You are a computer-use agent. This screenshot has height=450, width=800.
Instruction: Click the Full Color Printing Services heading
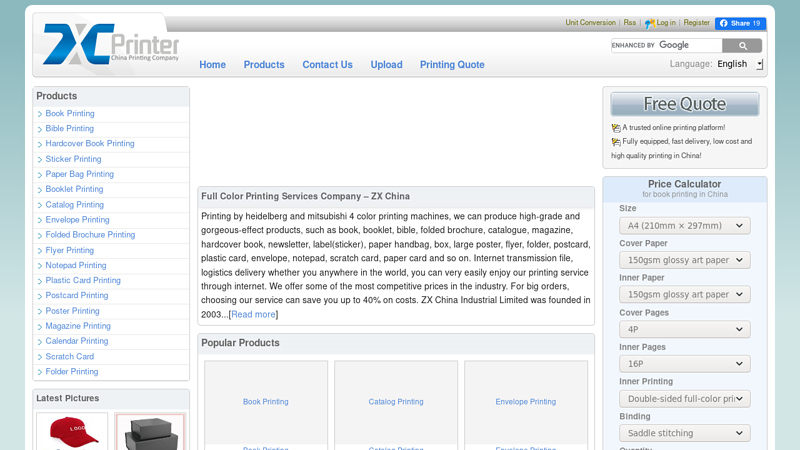[x=305, y=196]
